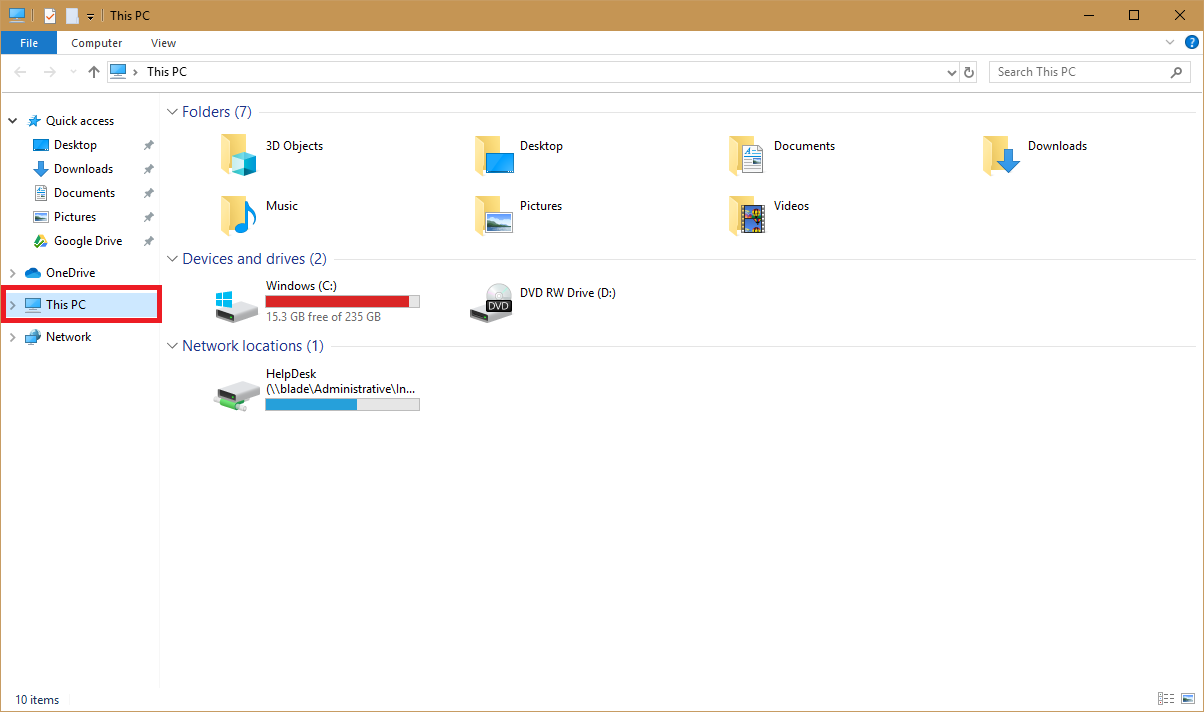Open the 3D Objects folder icon
This screenshot has width=1204, height=712.
(239, 155)
